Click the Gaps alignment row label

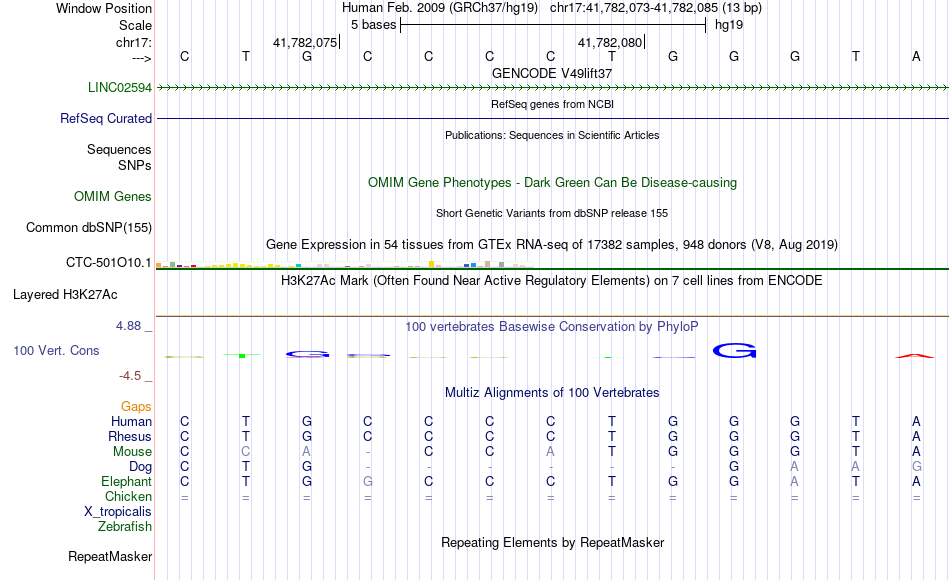tap(136, 407)
